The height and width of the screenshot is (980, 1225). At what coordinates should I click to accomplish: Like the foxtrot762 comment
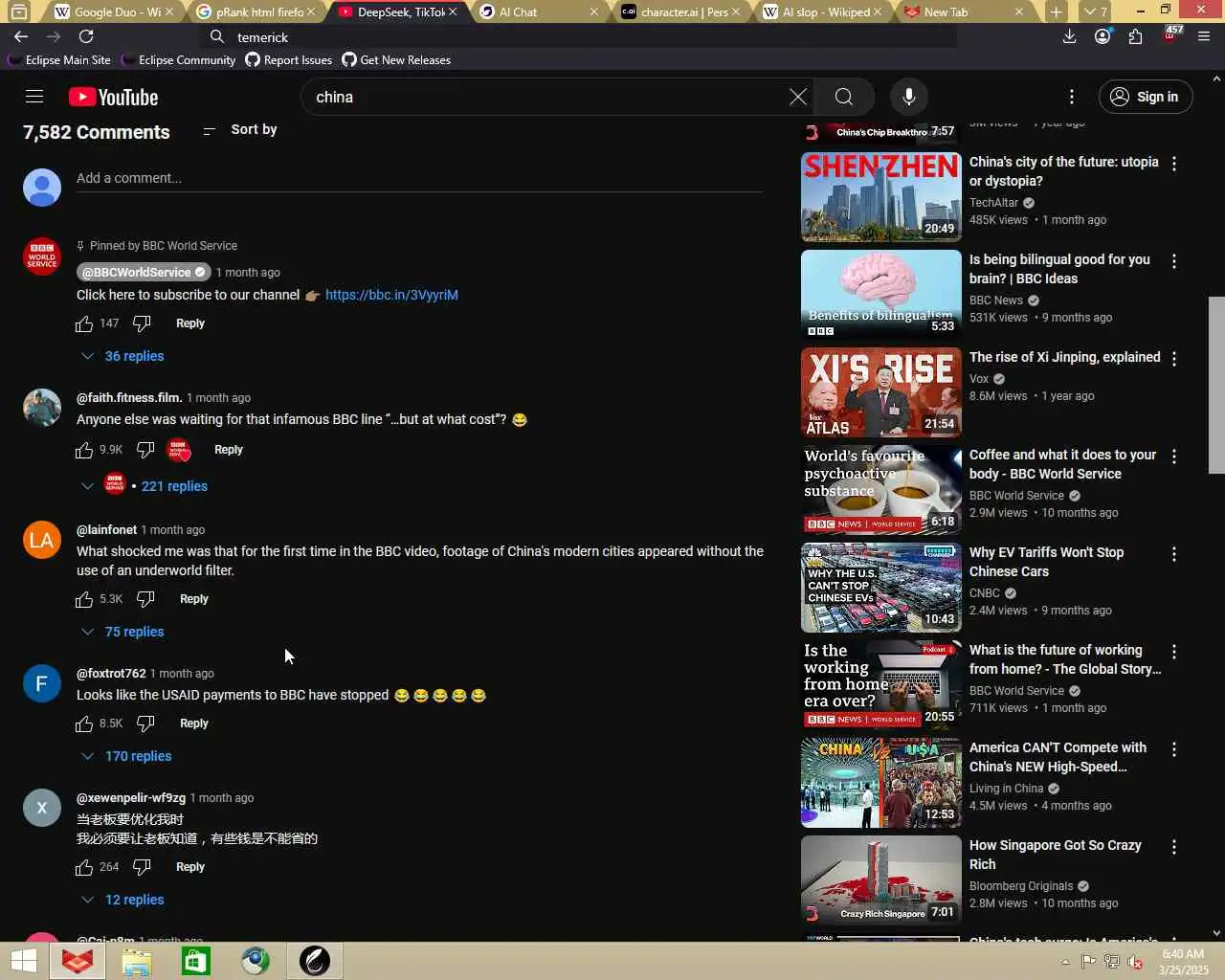(x=84, y=724)
